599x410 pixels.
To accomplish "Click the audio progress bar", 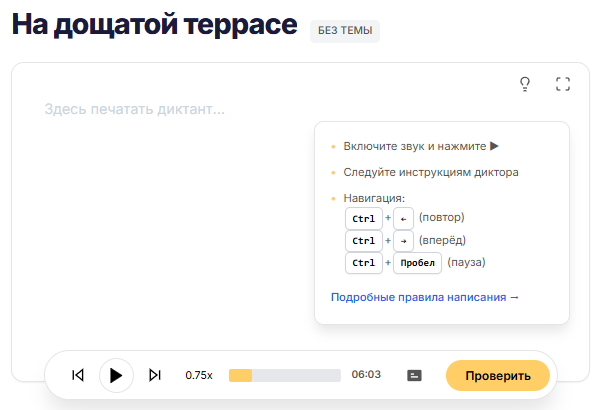I will [285, 375].
